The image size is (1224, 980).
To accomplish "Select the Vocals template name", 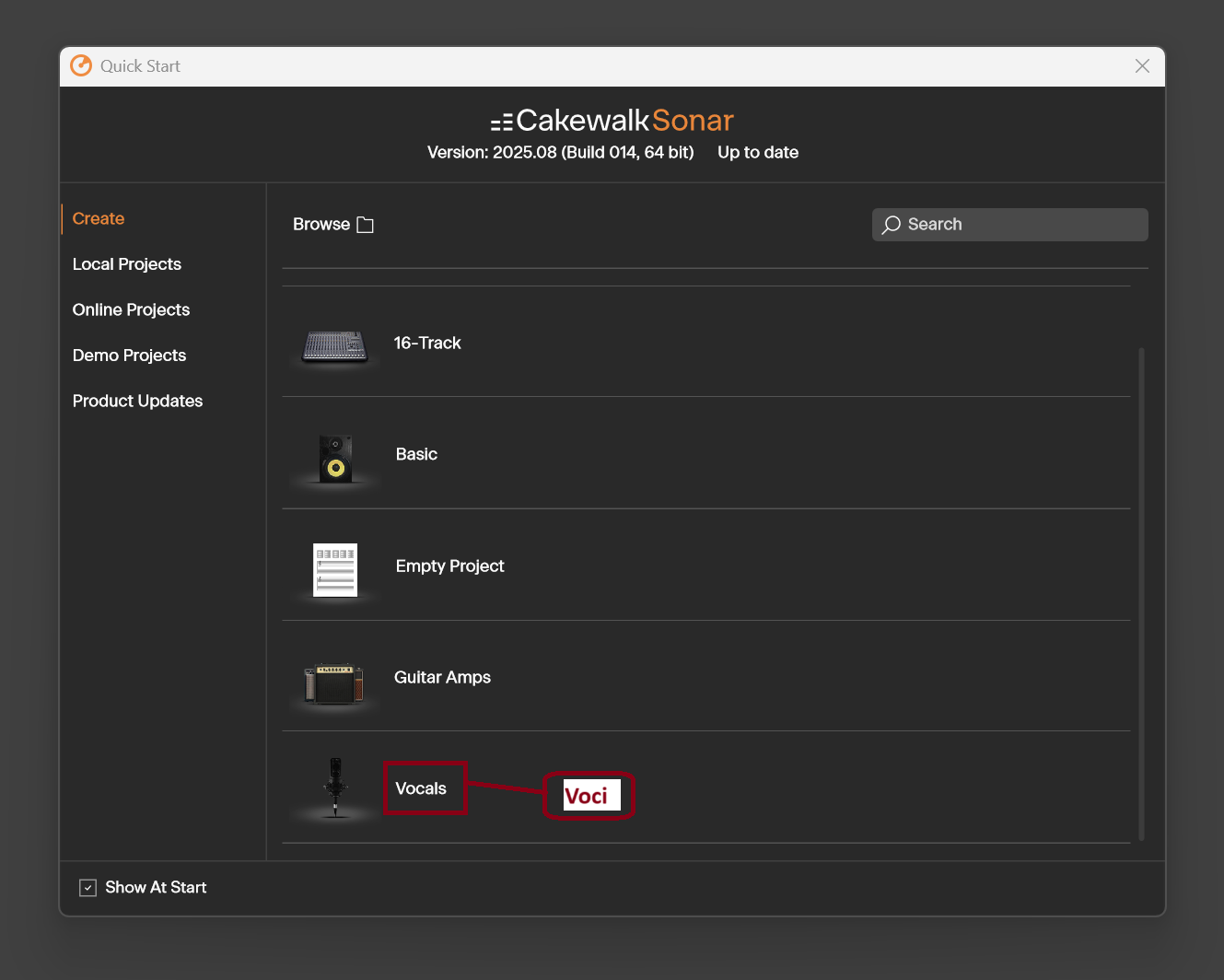I will [421, 788].
